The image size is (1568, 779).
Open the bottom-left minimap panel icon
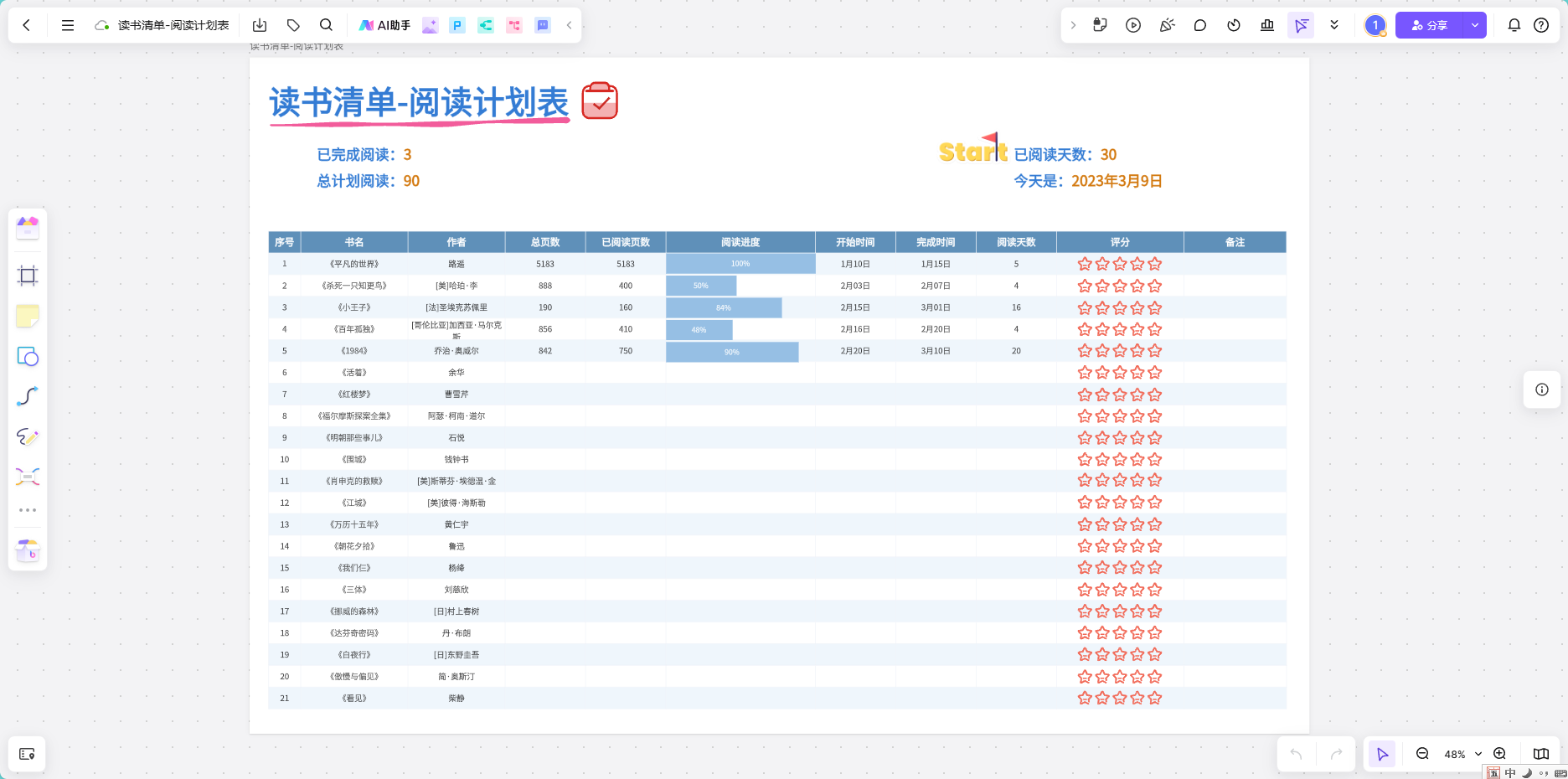27,754
